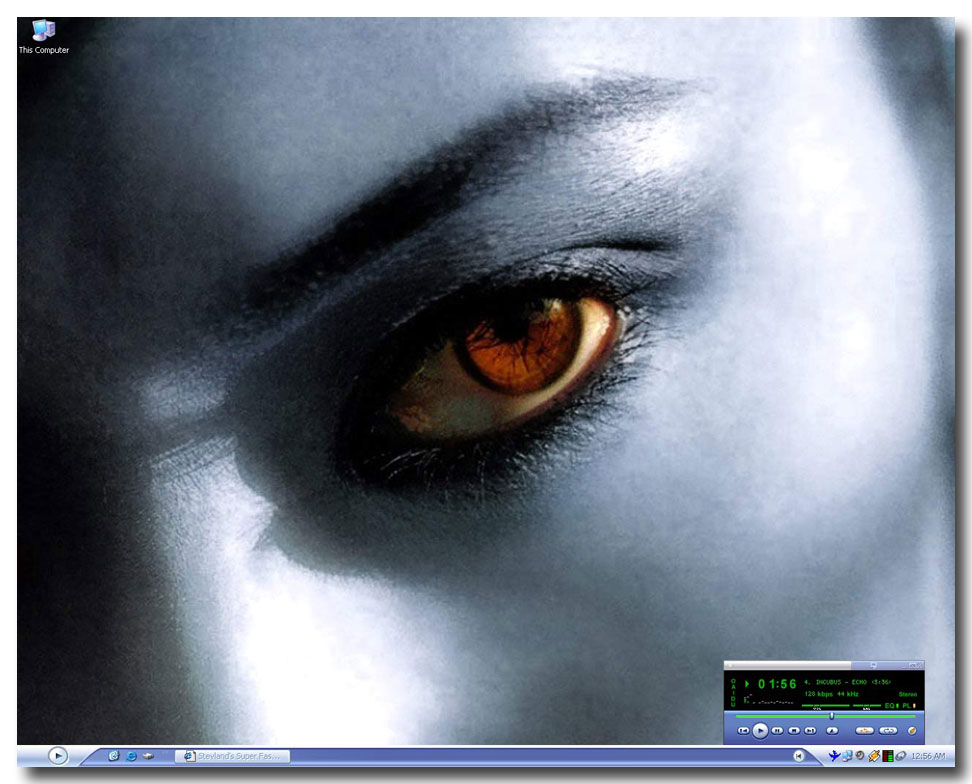
Task: Skip to the previous track in Winamp
Action: [x=743, y=731]
